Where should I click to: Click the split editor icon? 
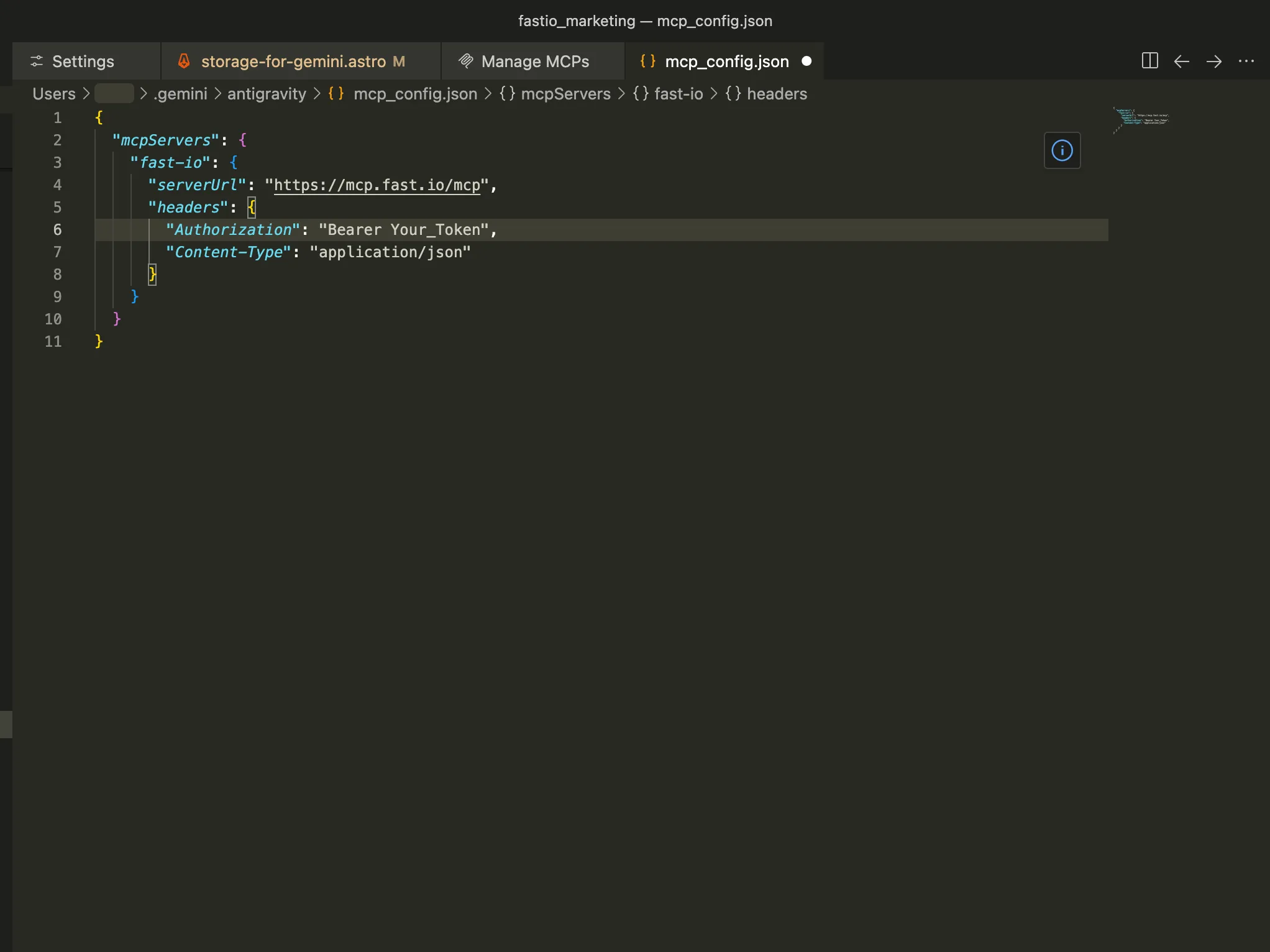pos(1149,61)
